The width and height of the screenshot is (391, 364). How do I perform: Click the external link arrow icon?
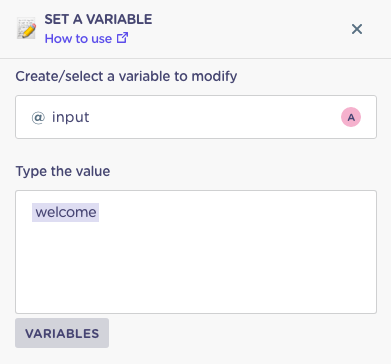(x=122, y=38)
